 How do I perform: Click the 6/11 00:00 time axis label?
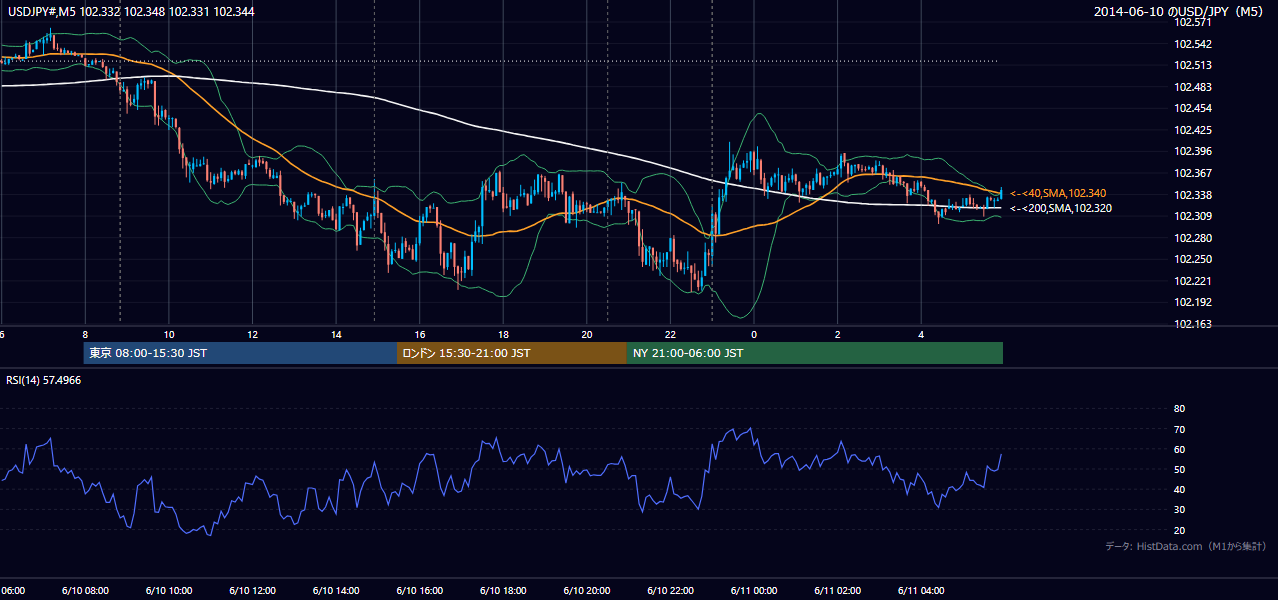point(754,591)
